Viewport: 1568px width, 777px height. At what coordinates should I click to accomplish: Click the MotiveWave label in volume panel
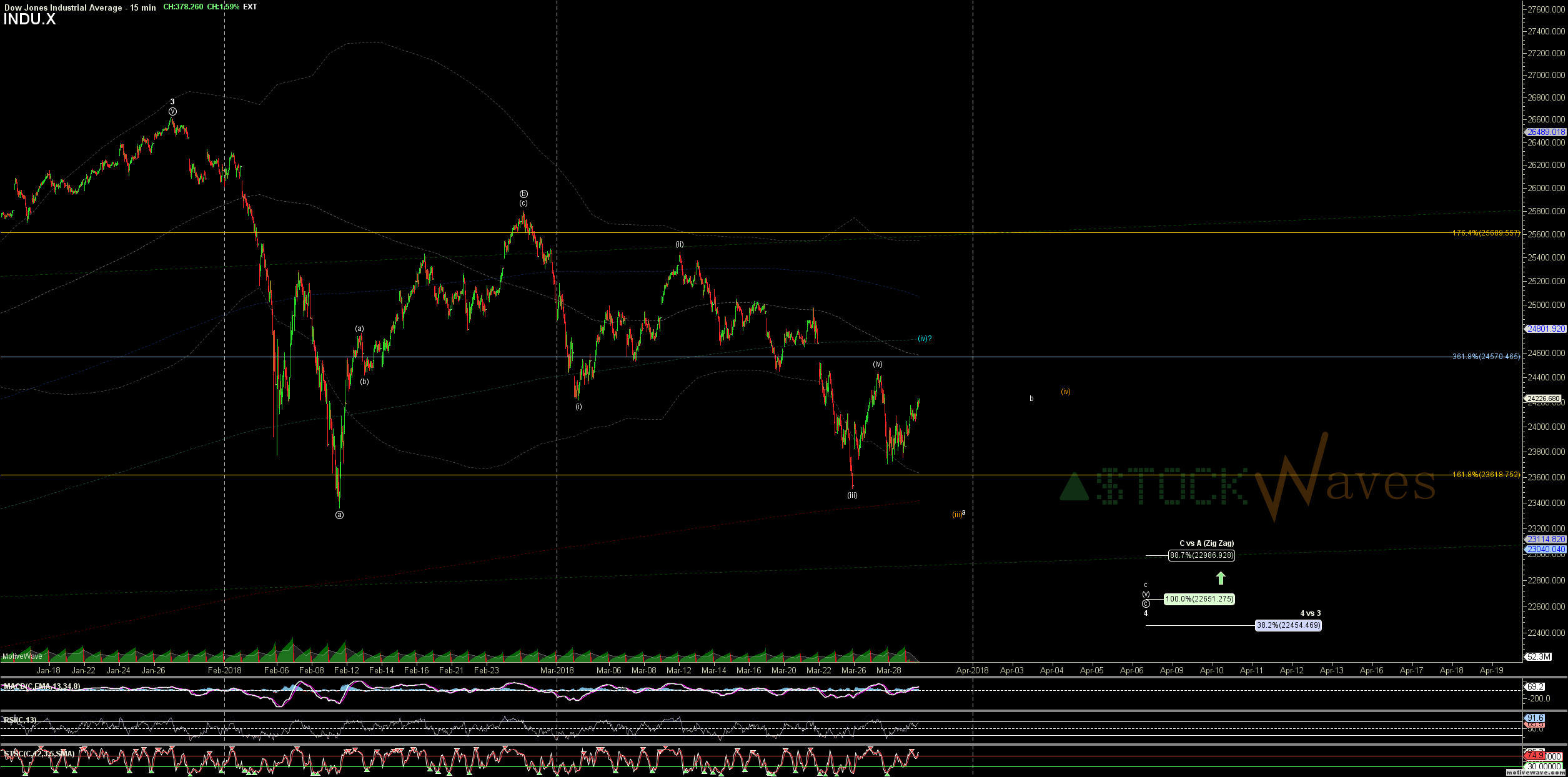(x=22, y=656)
